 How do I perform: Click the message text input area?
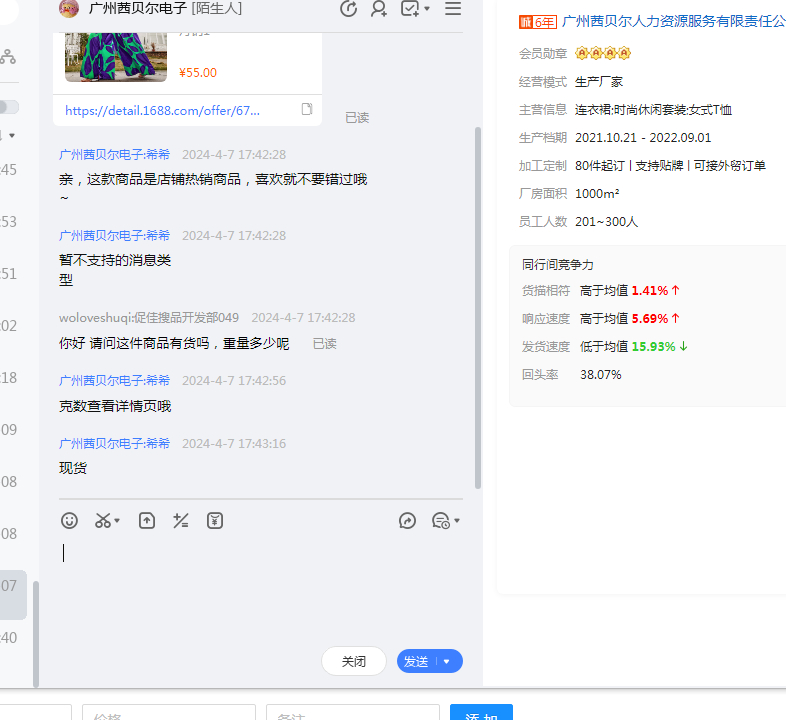260,590
